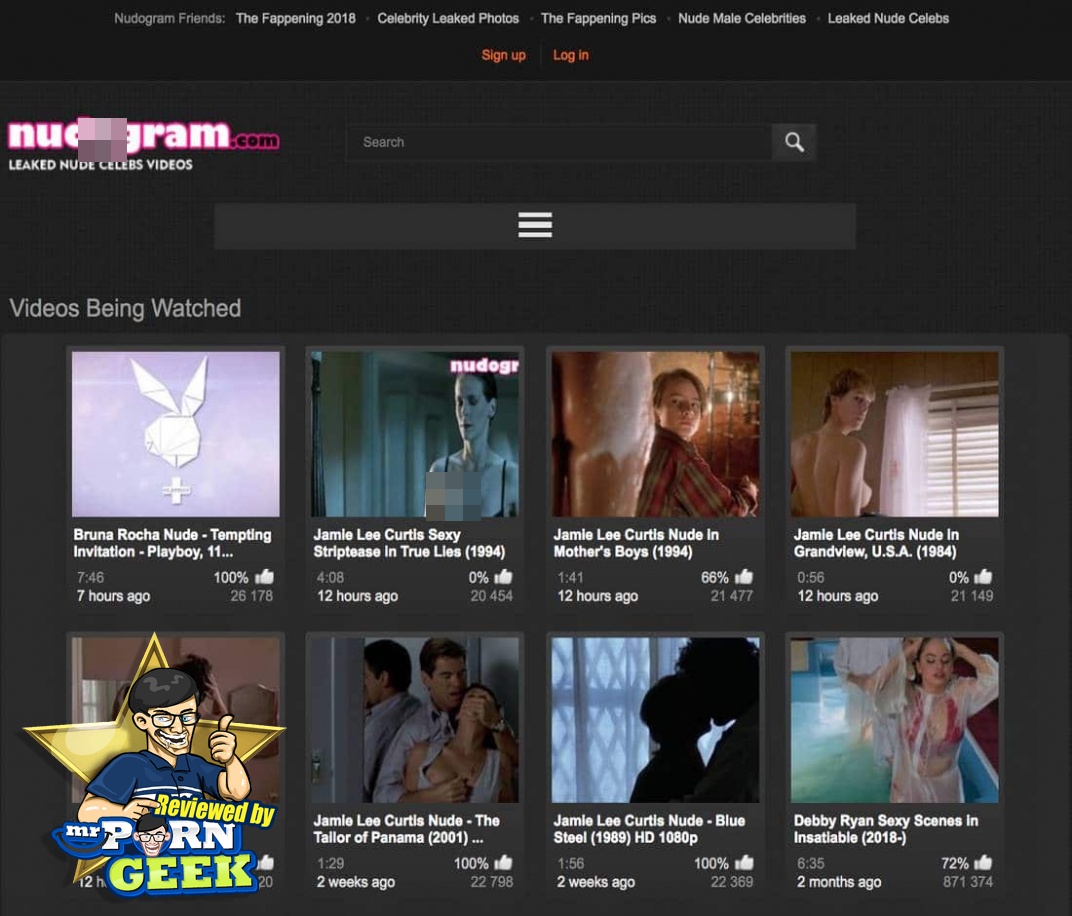This screenshot has width=1072, height=916.
Task: Open the Celebrity Leaked Photos link
Action: [x=448, y=18]
